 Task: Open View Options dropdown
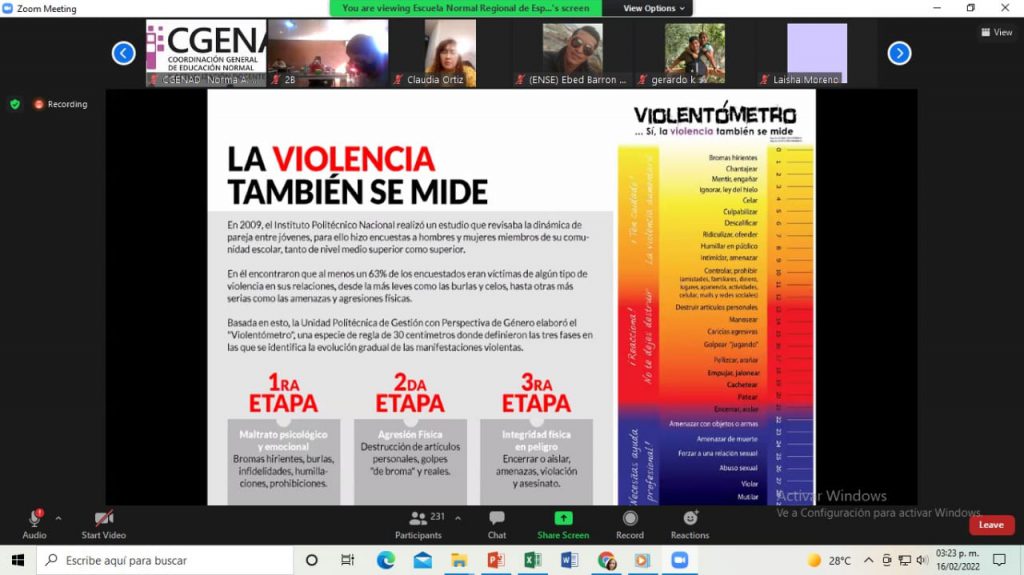click(654, 8)
